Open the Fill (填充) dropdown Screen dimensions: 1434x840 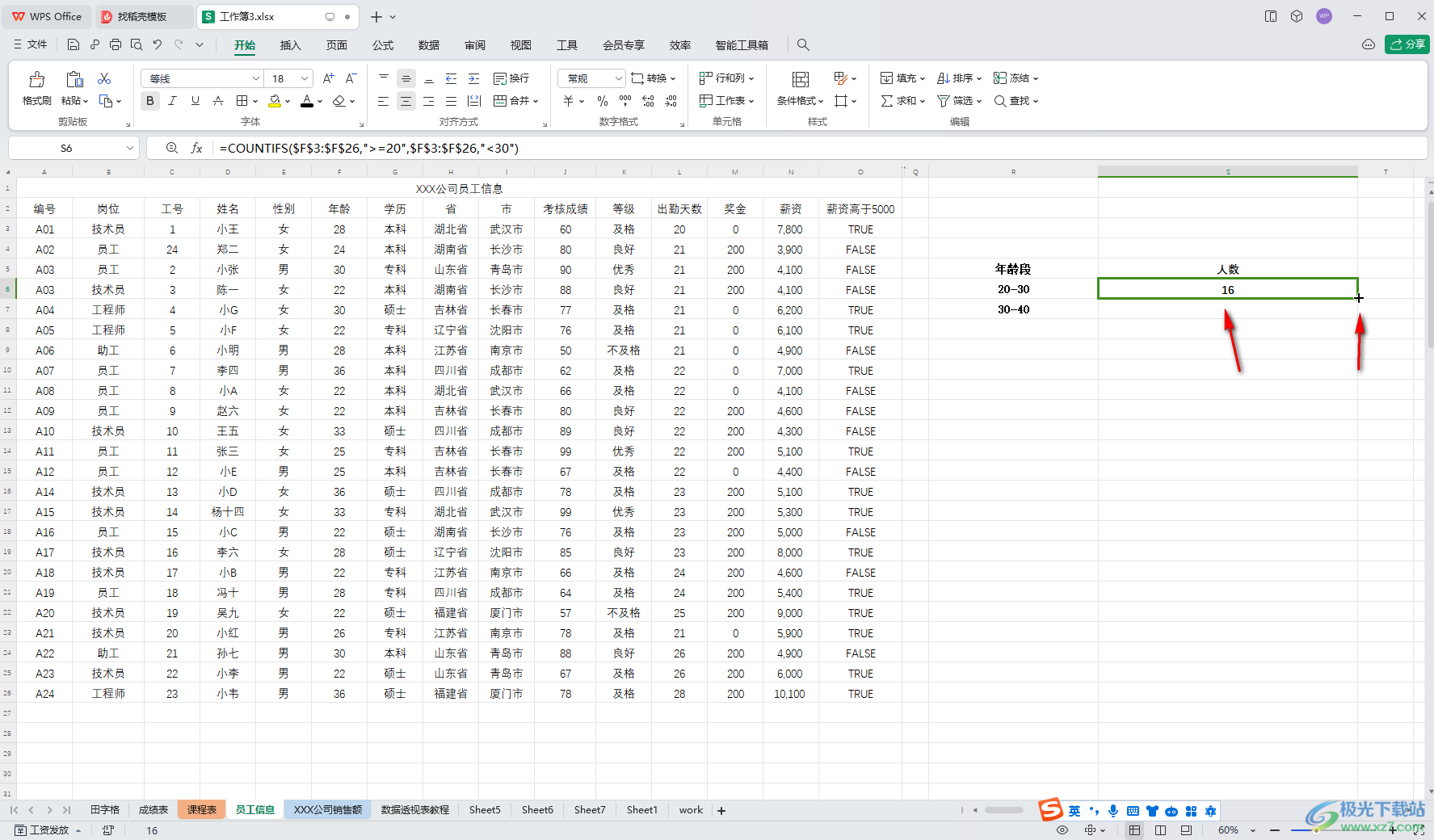[902, 78]
